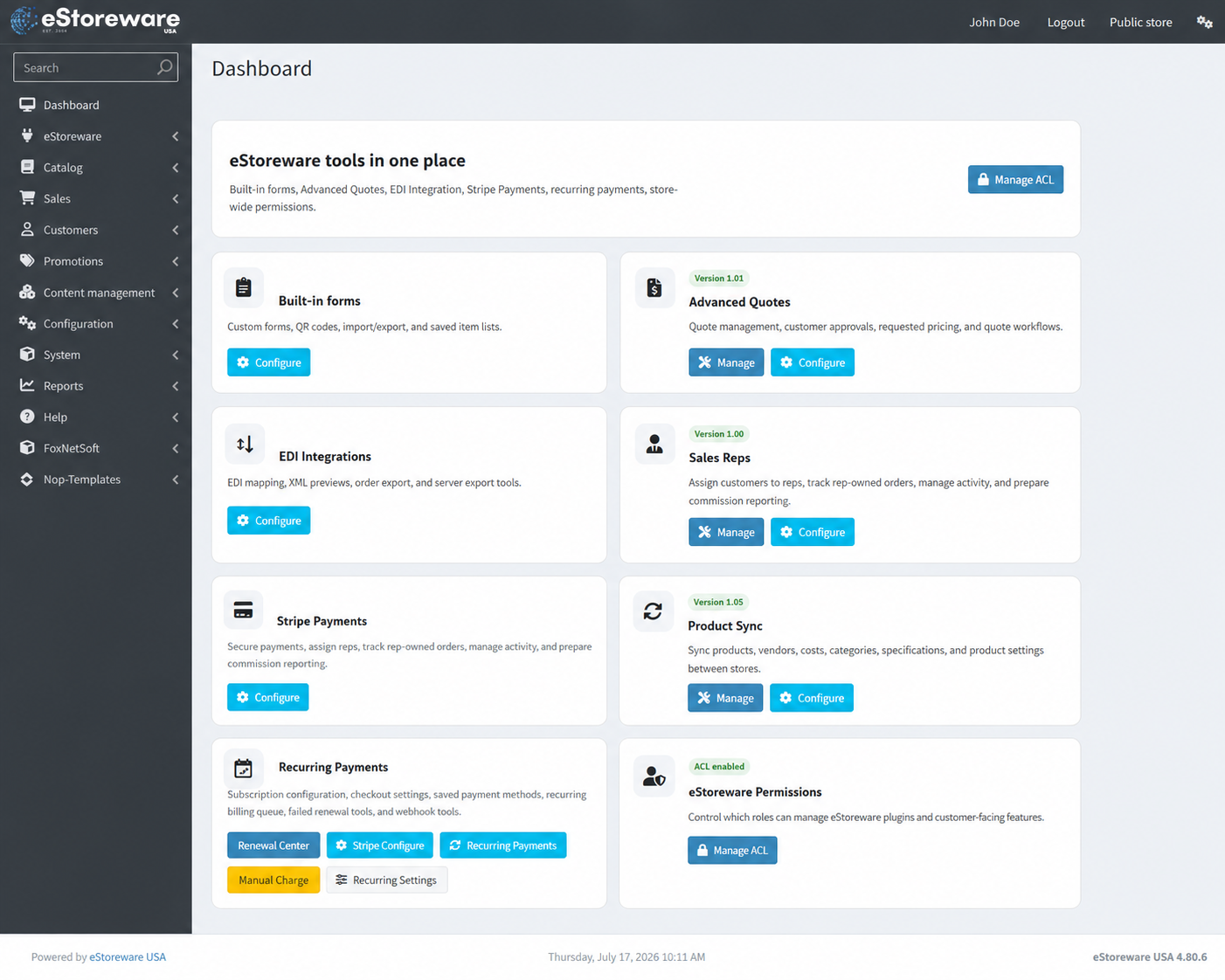Click the eStoreware logo in header
Screen dimensions: 1225x980
click(95, 20)
